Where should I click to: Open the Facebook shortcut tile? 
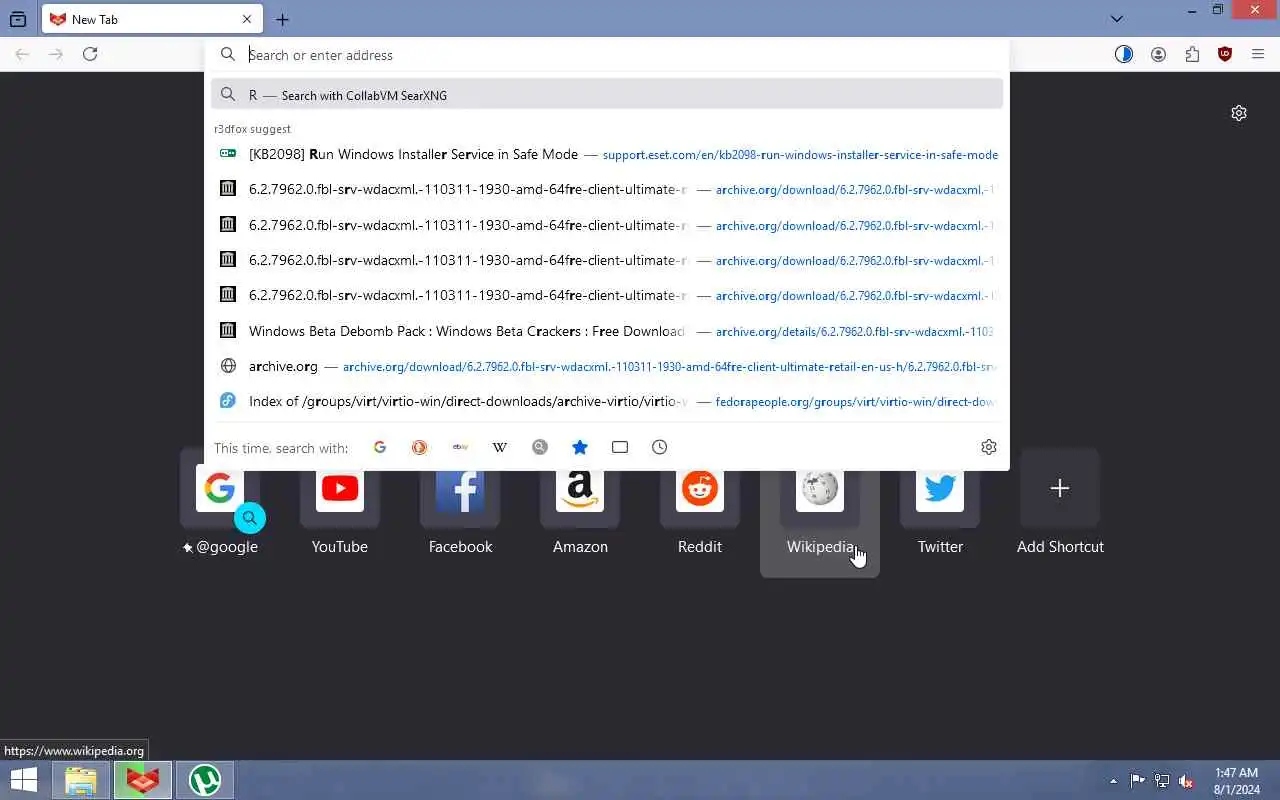click(x=460, y=512)
